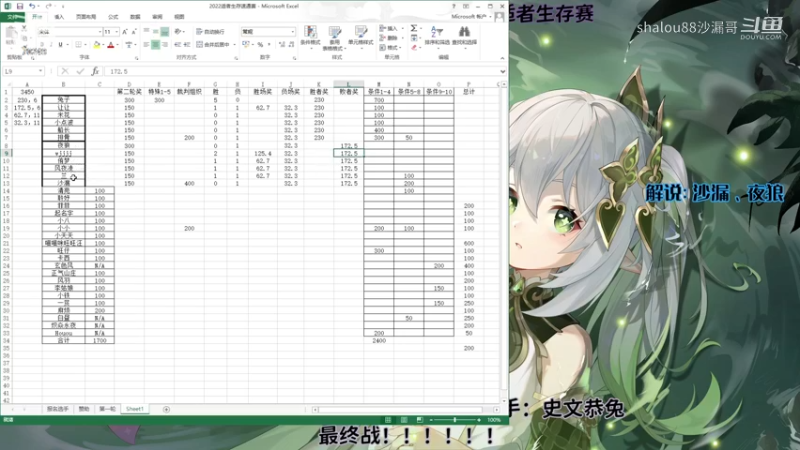This screenshot has height=450, width=800.
Task: Toggle bold formatting
Action: tap(42, 45)
